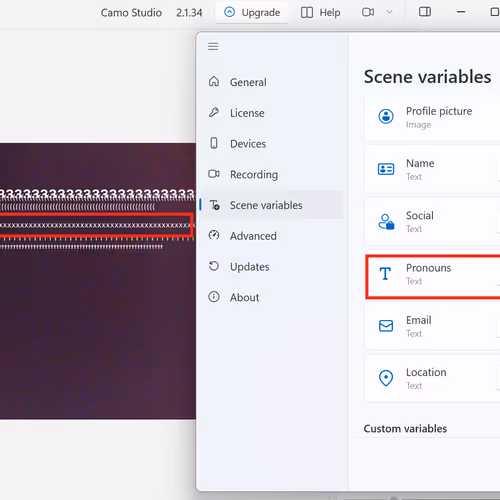
Task: Select the Social variable row
Action: tap(432, 222)
